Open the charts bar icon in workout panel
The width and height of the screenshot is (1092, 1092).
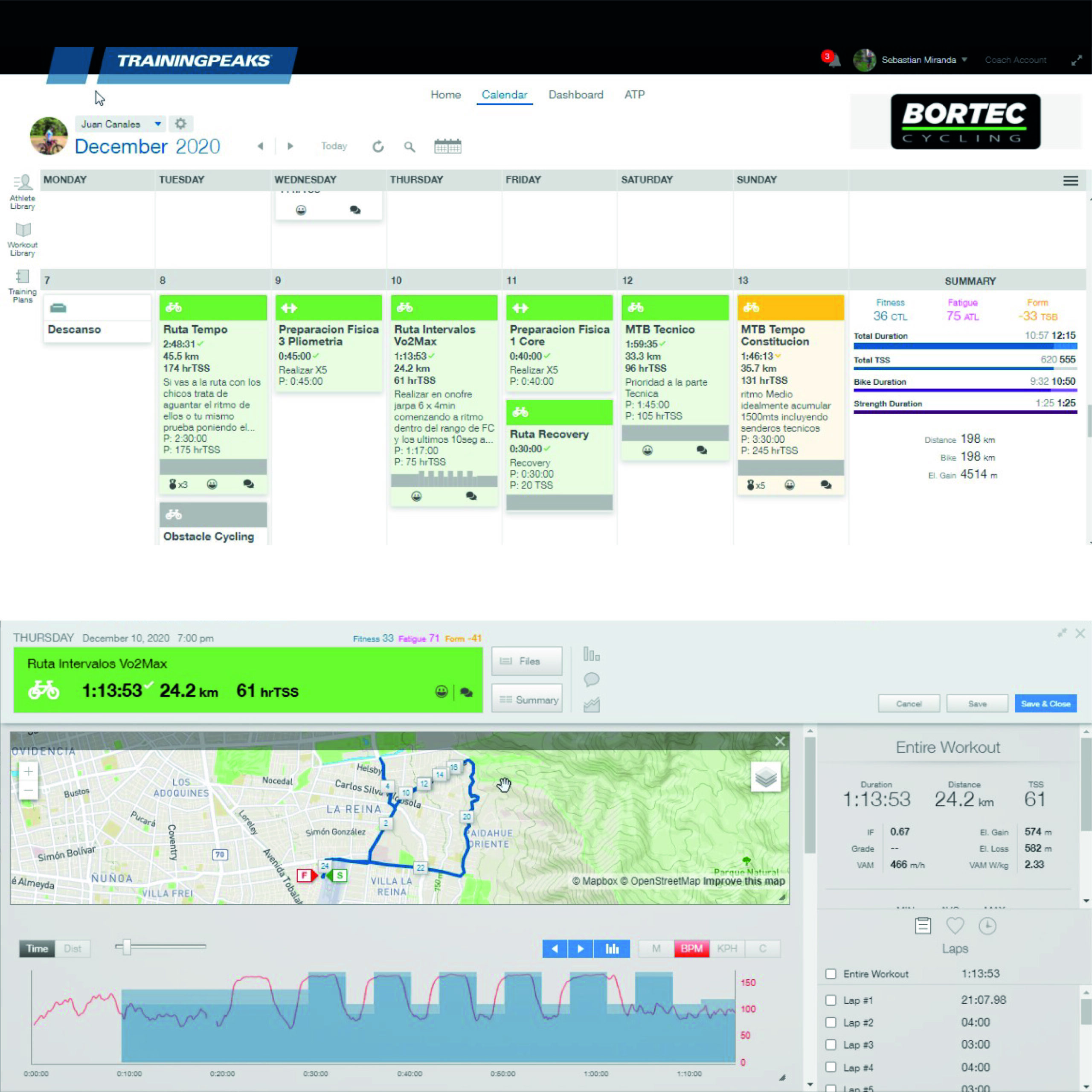[x=591, y=654]
